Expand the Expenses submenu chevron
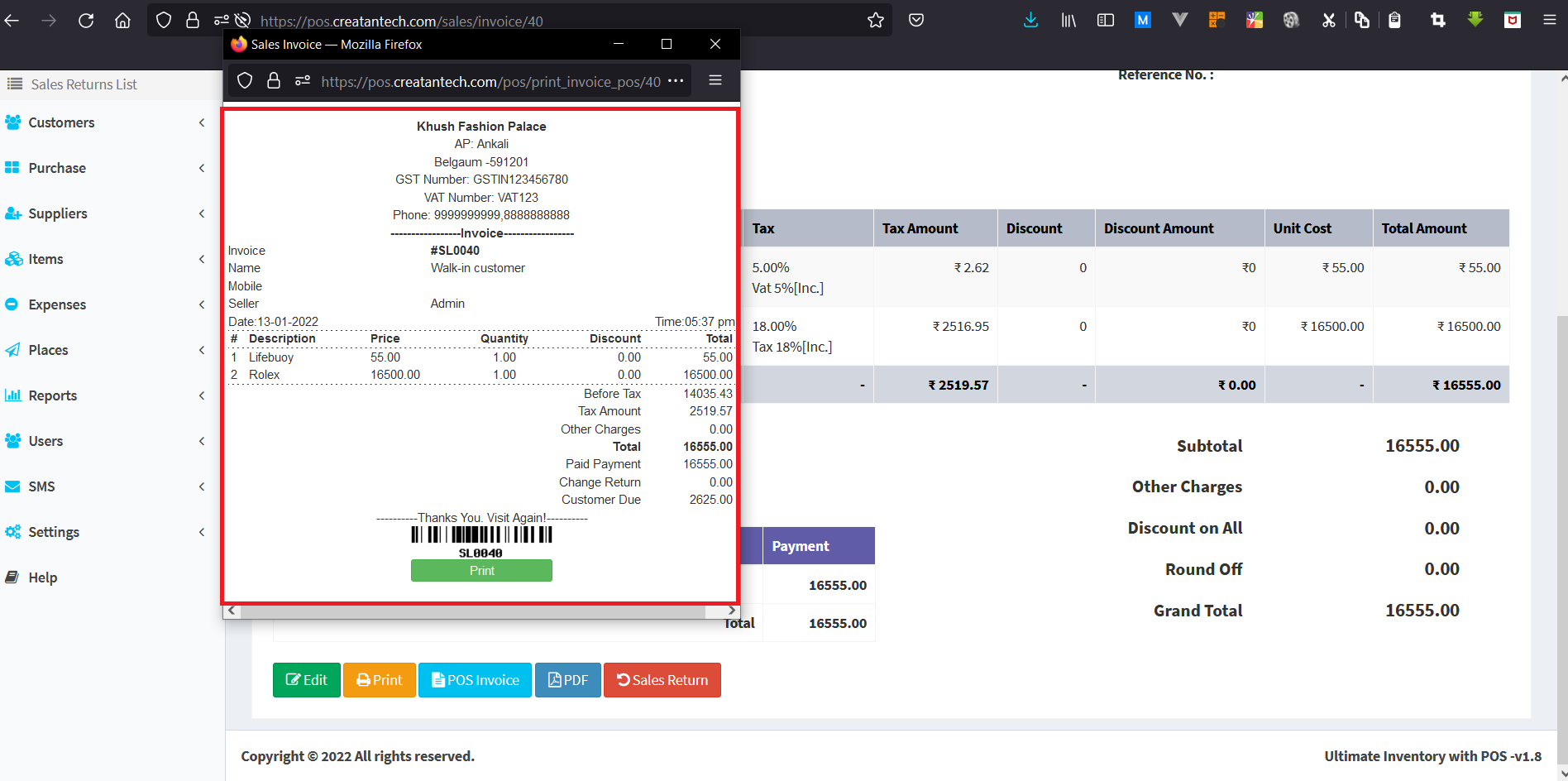 [202, 304]
